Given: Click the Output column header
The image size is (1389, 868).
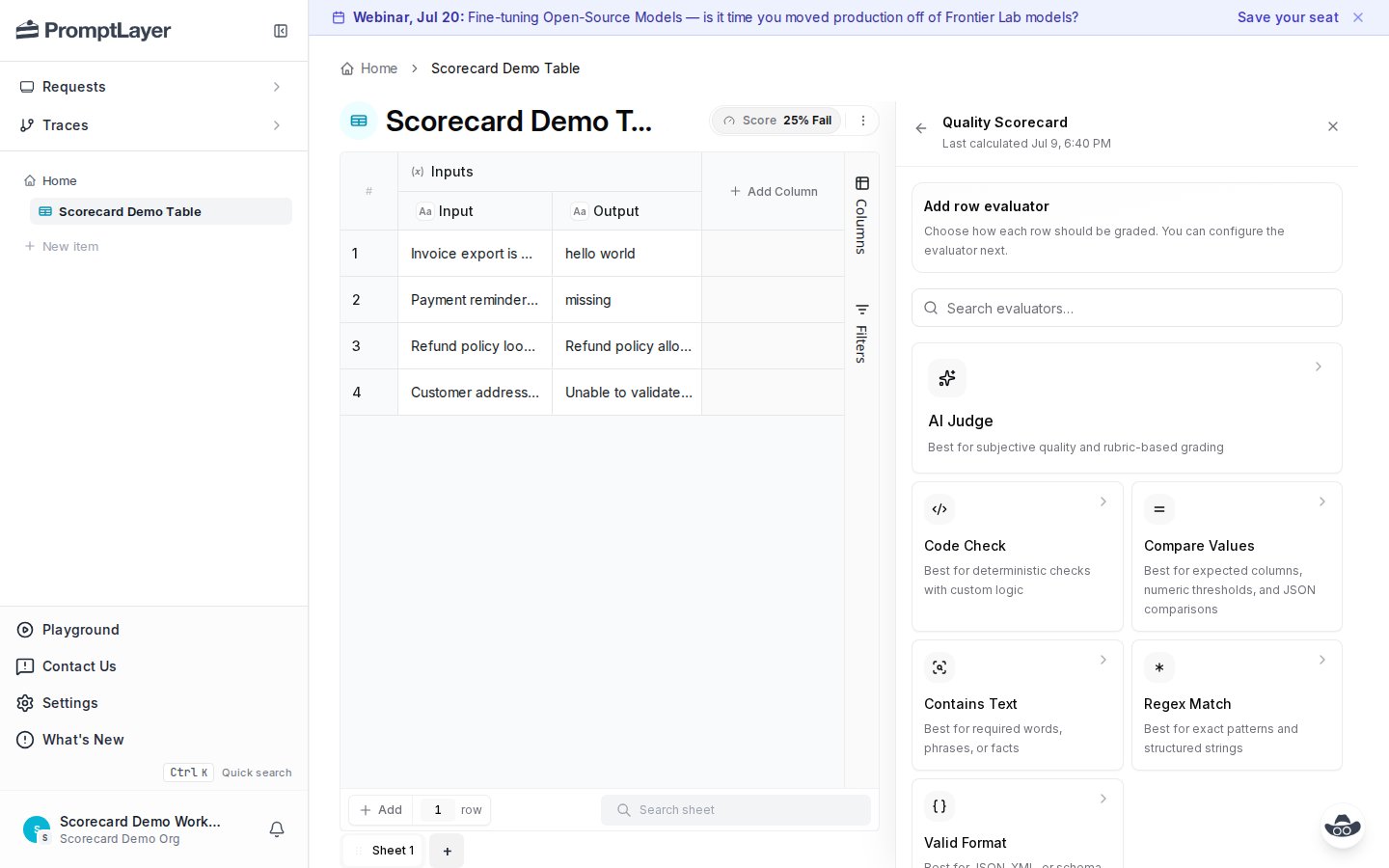Looking at the screenshot, I should 627,211.
